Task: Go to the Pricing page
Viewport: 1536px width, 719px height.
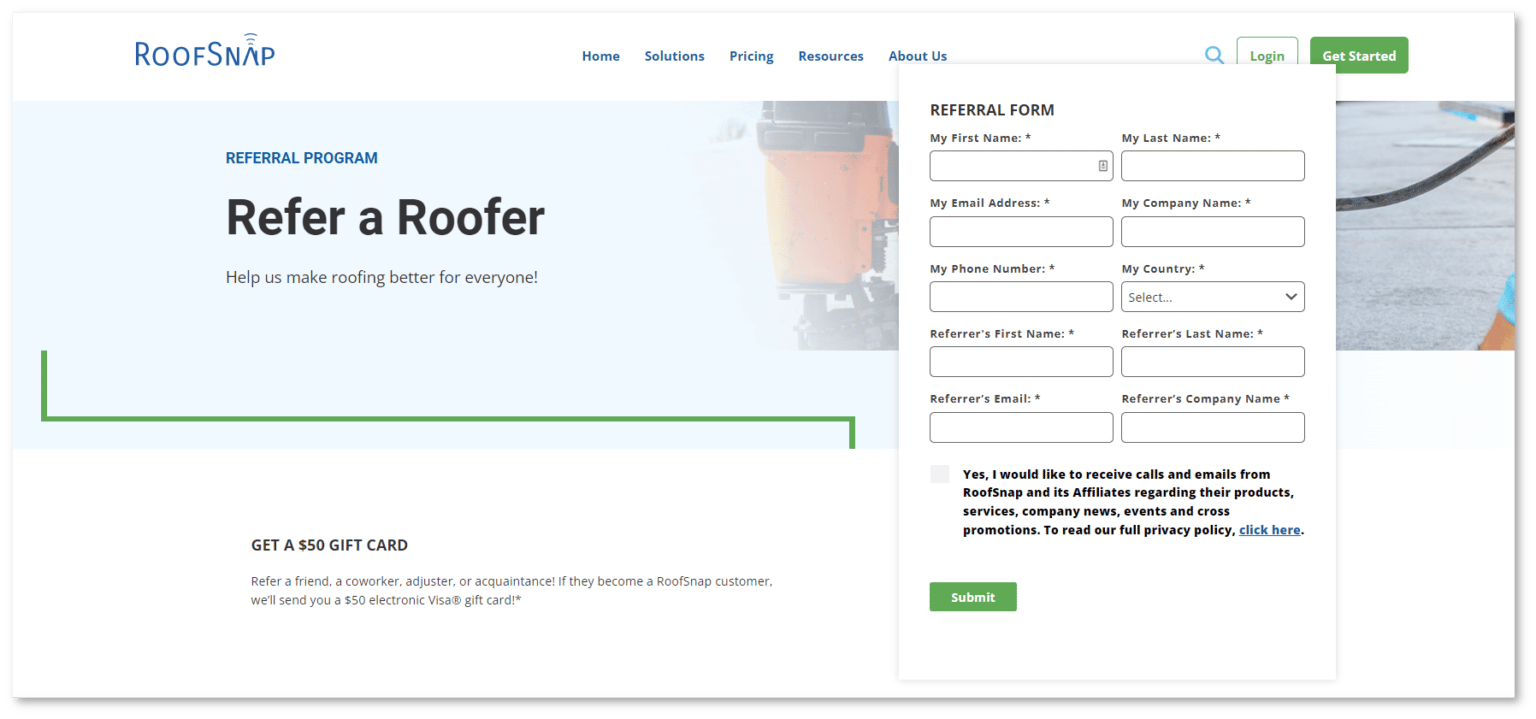Action: tap(751, 56)
